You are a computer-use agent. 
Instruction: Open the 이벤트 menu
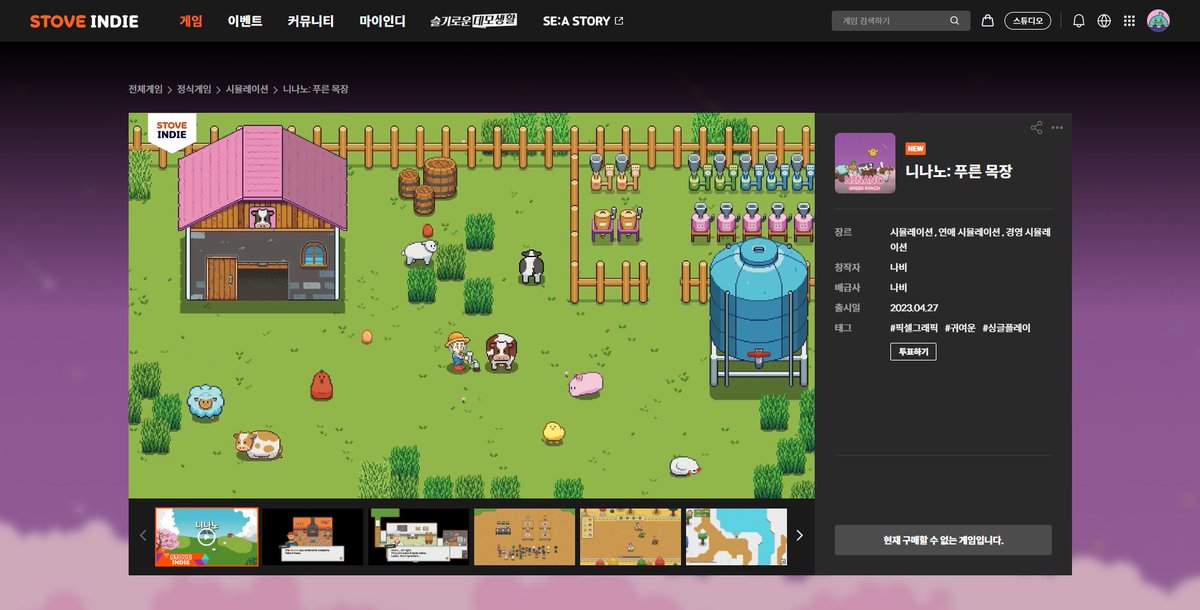tap(245, 21)
